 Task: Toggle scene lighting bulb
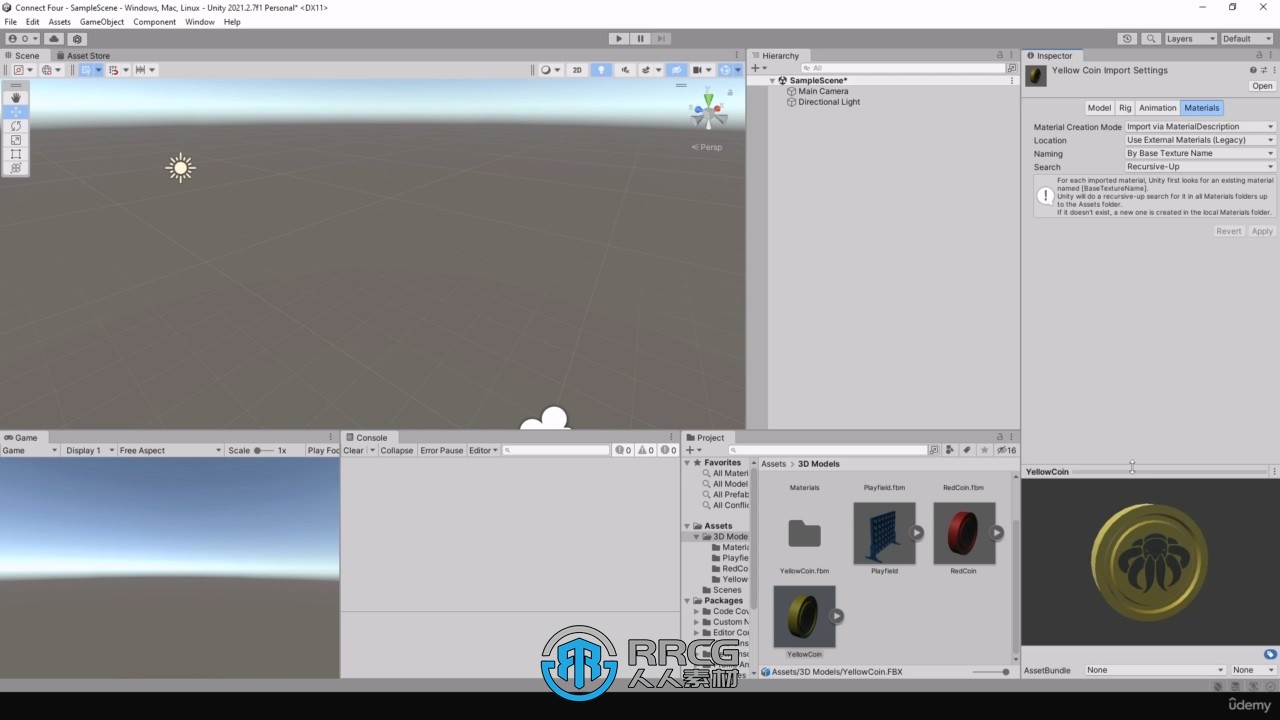(x=601, y=70)
